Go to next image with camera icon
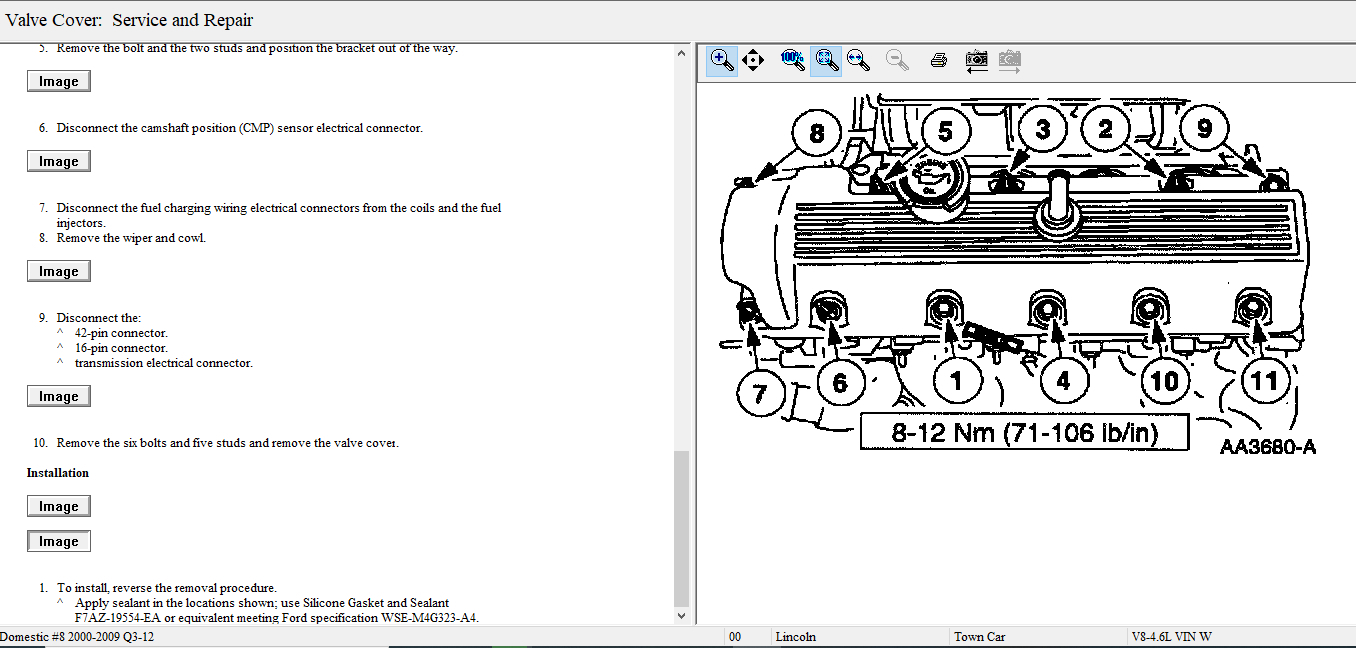1356x648 pixels. (x=1010, y=60)
